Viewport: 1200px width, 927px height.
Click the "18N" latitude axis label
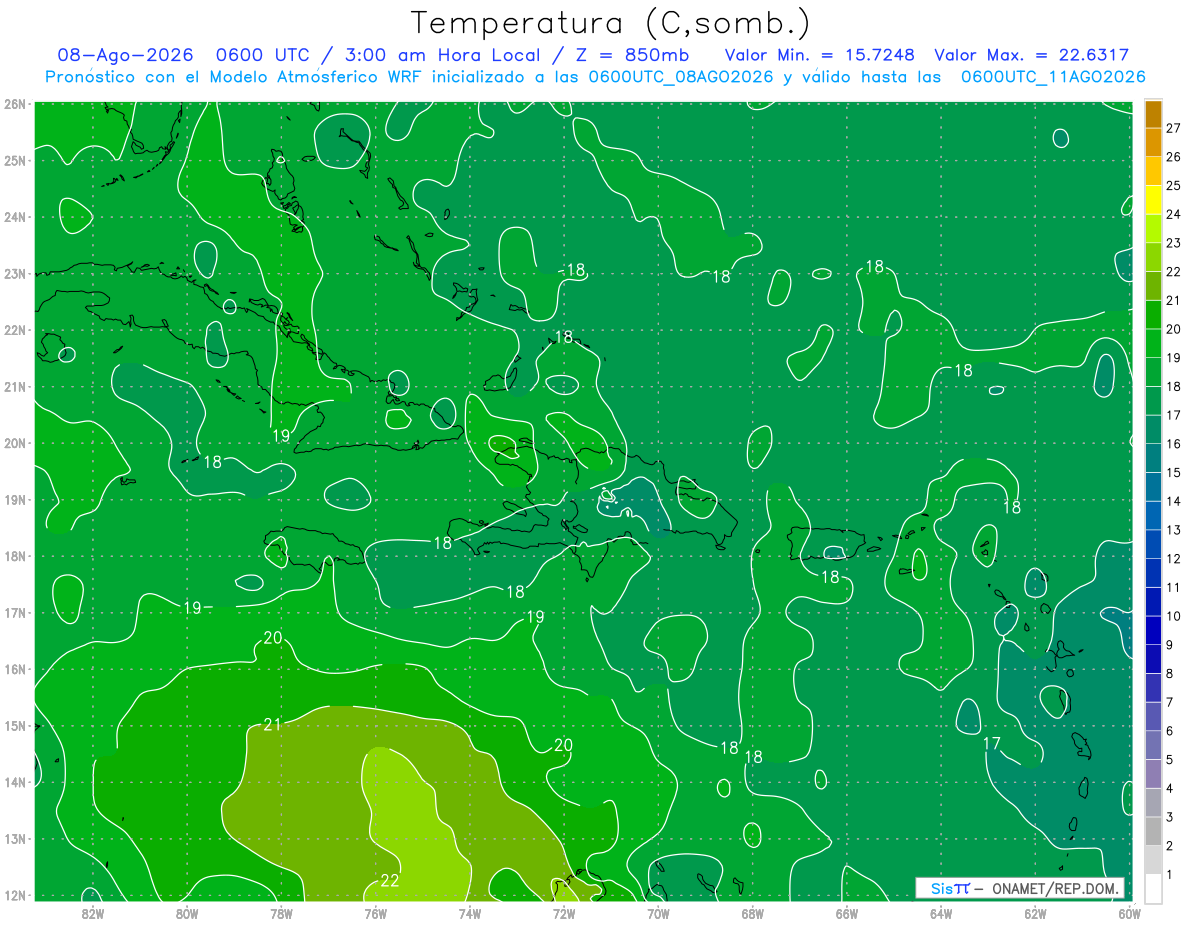point(14,556)
